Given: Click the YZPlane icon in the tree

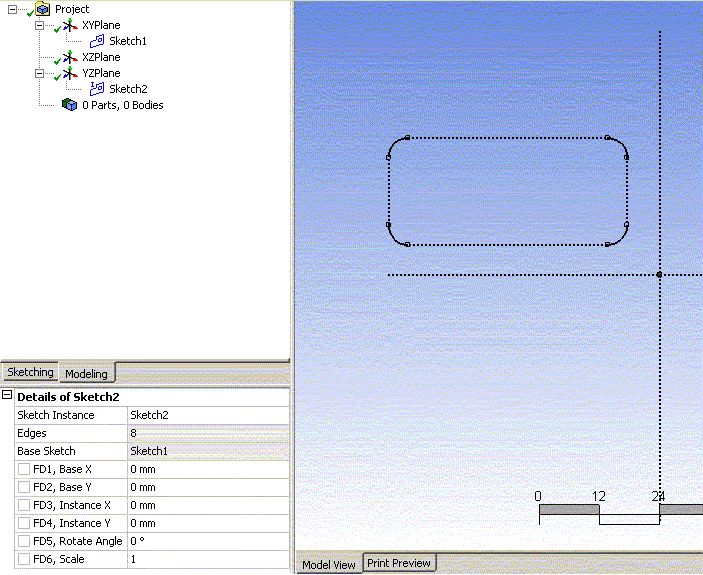Looking at the screenshot, I should pyautogui.click(x=70, y=73).
